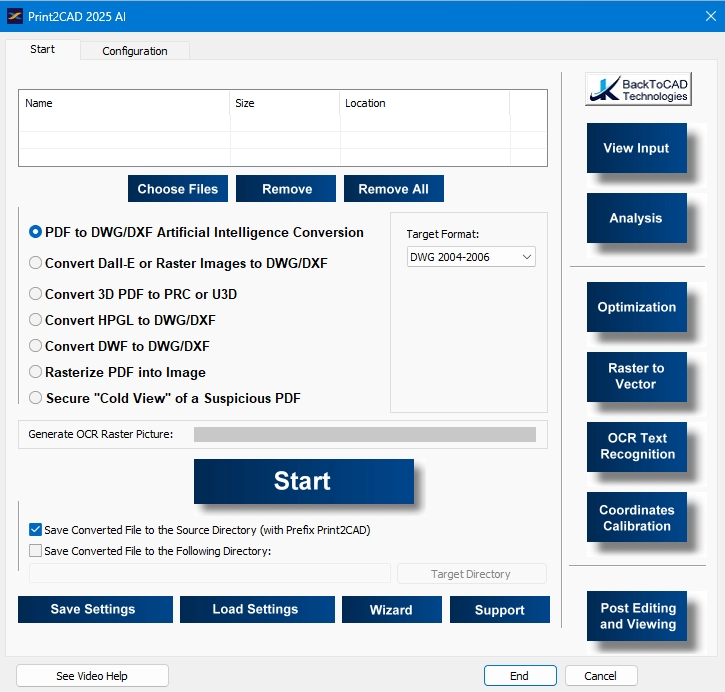Click the large Start conversion button

(303, 481)
